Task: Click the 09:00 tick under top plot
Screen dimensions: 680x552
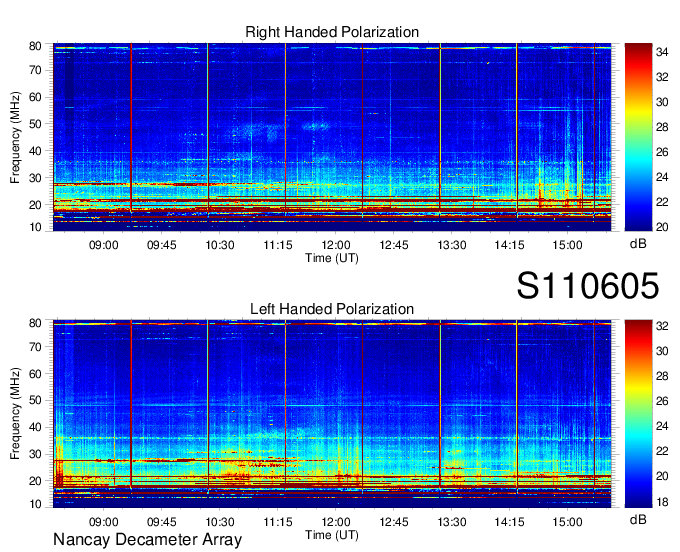Action: tap(104, 245)
